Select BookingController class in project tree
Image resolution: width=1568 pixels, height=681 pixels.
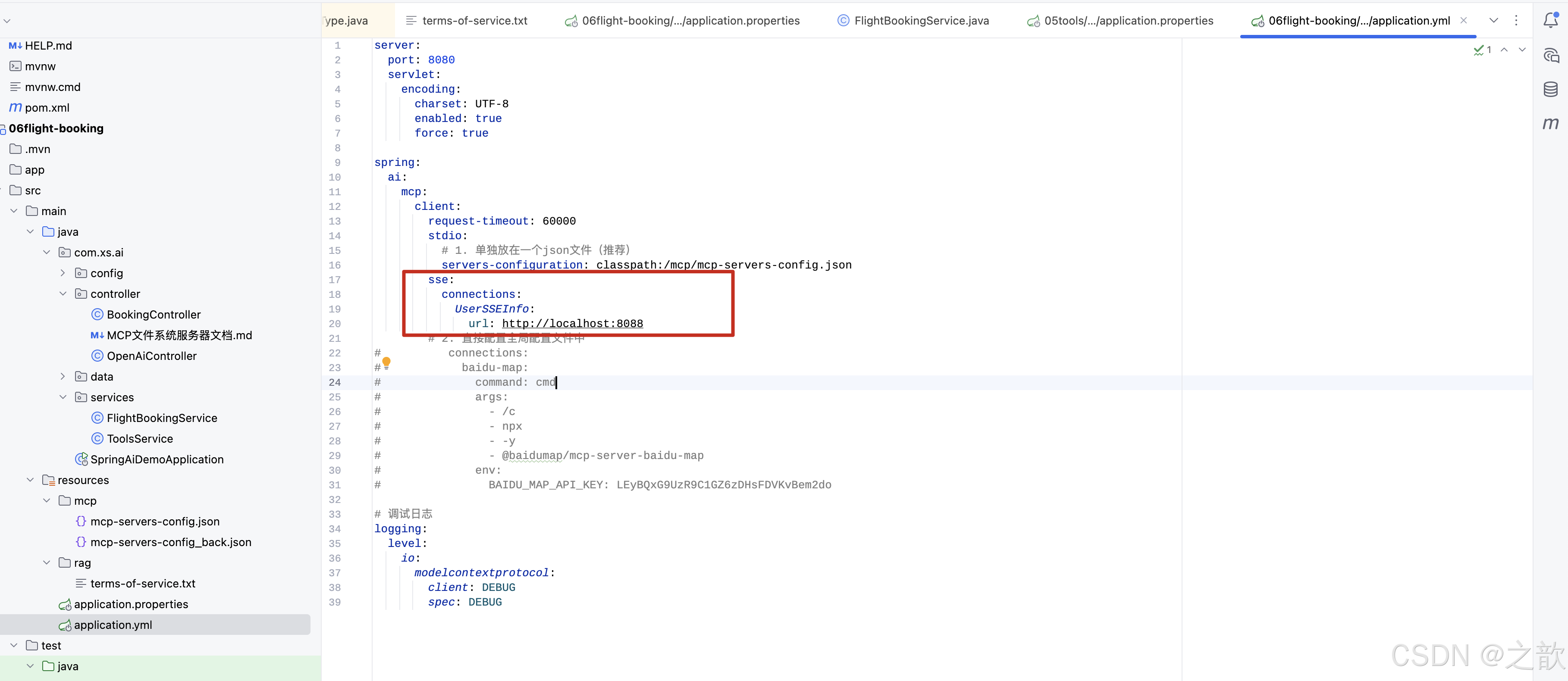[x=154, y=315]
